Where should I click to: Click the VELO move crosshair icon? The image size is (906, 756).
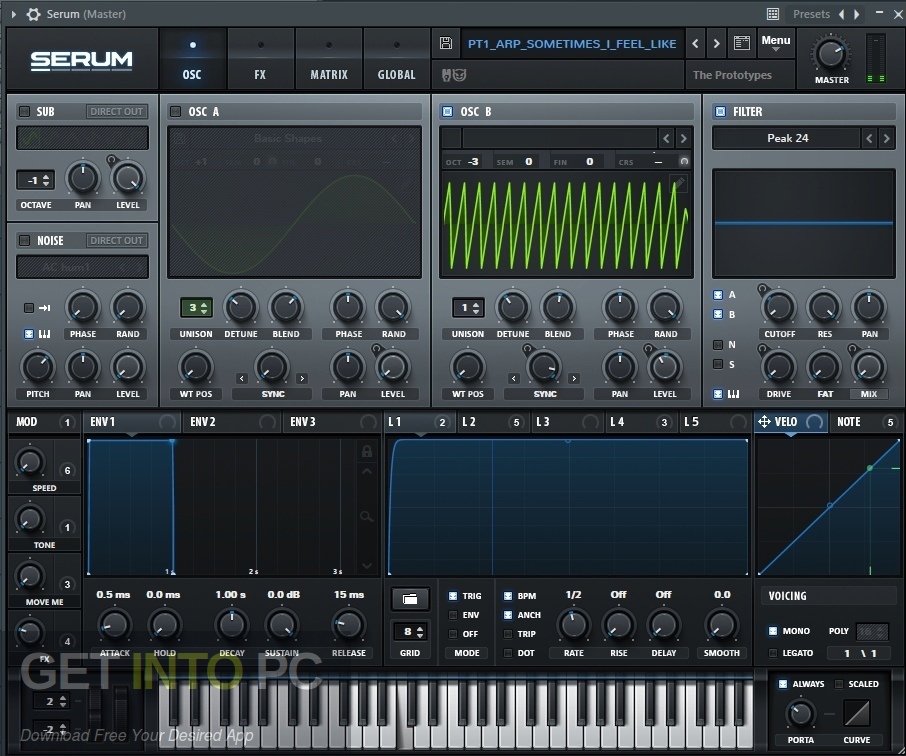click(x=764, y=422)
